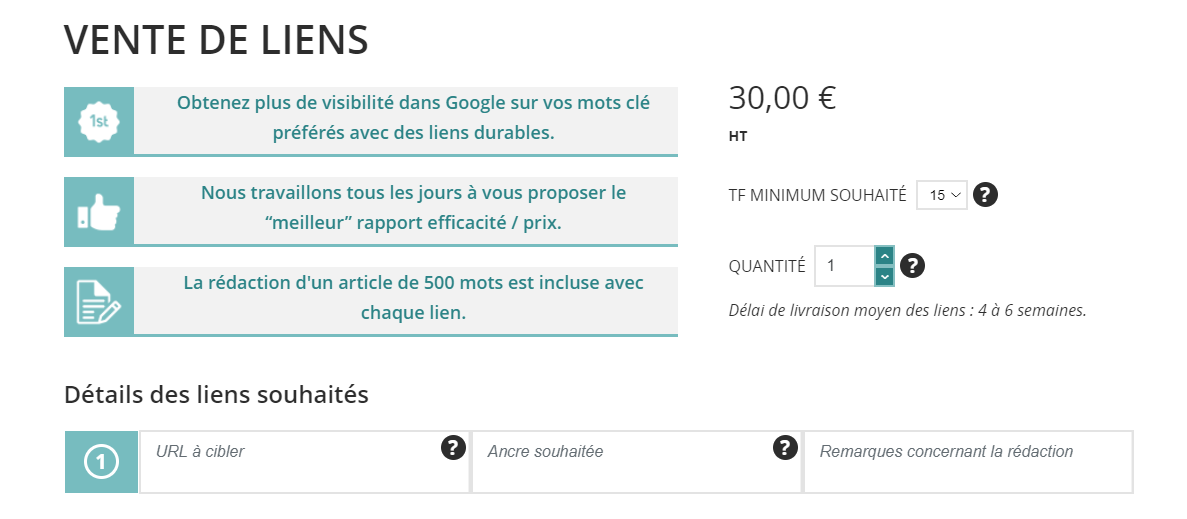This screenshot has width=1187, height=519.
Task: Focus the Remarques concernant la rédaction field
Action: click(x=968, y=463)
